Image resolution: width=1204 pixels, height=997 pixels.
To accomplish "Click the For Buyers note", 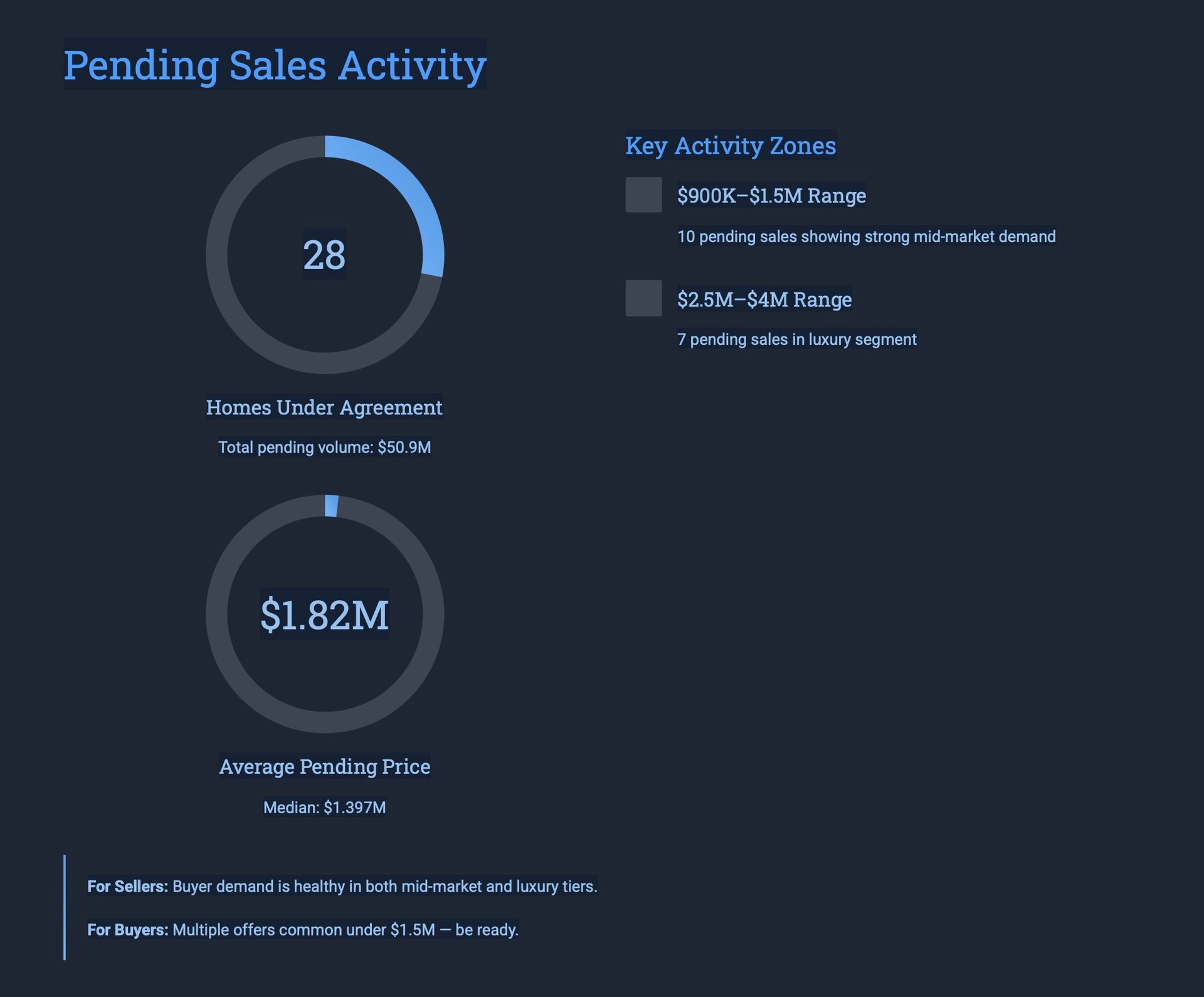I will [302, 929].
